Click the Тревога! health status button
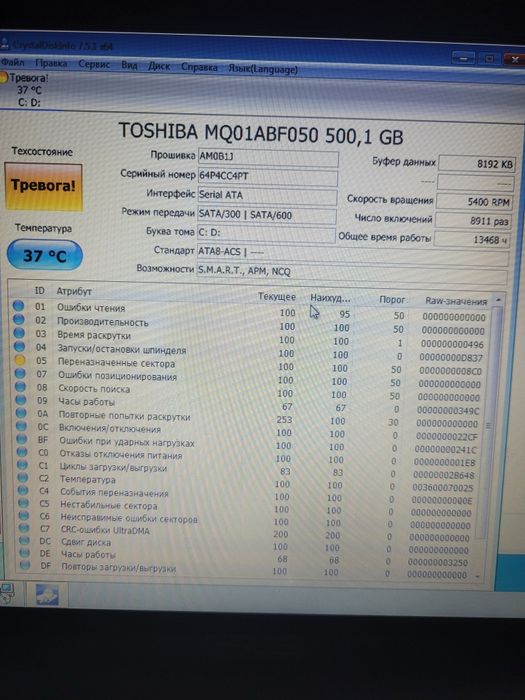Viewport: 525px width, 700px height. [44, 186]
